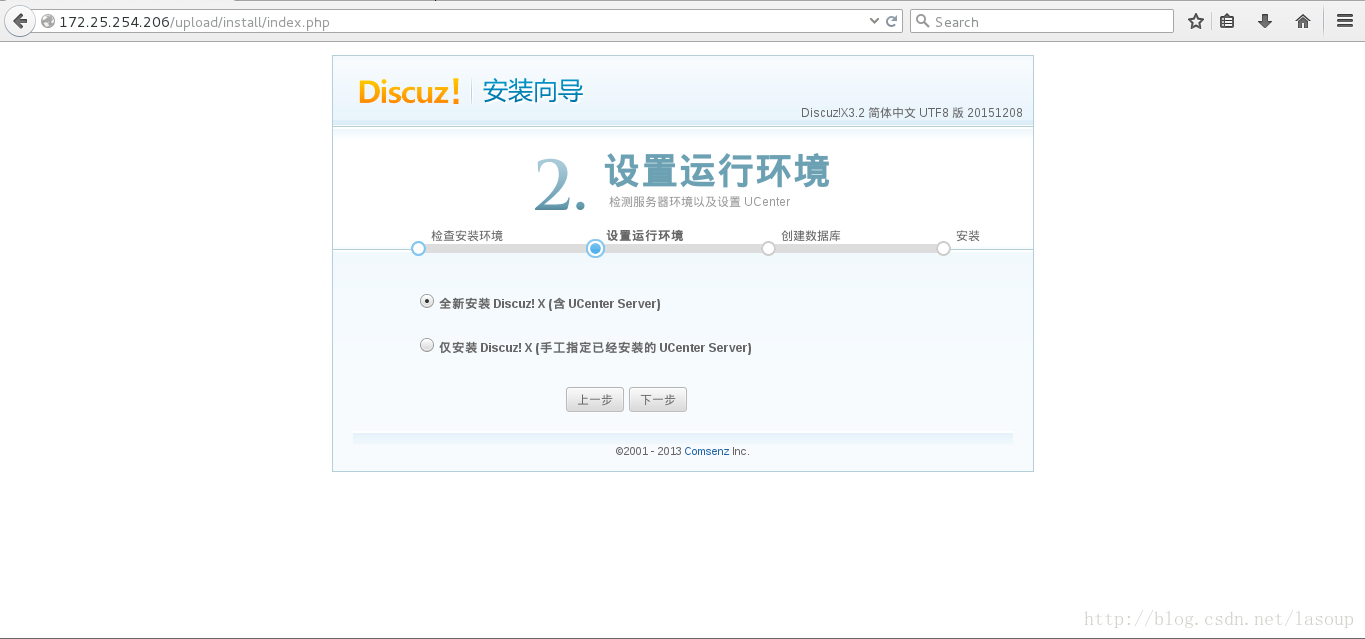This screenshot has width=1365, height=639.
Task: Focus the browser Search field
Action: pos(1041,21)
